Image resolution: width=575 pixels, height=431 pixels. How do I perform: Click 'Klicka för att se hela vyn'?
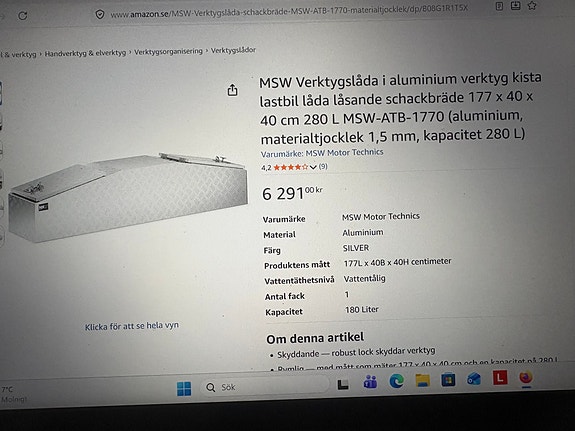click(x=132, y=326)
